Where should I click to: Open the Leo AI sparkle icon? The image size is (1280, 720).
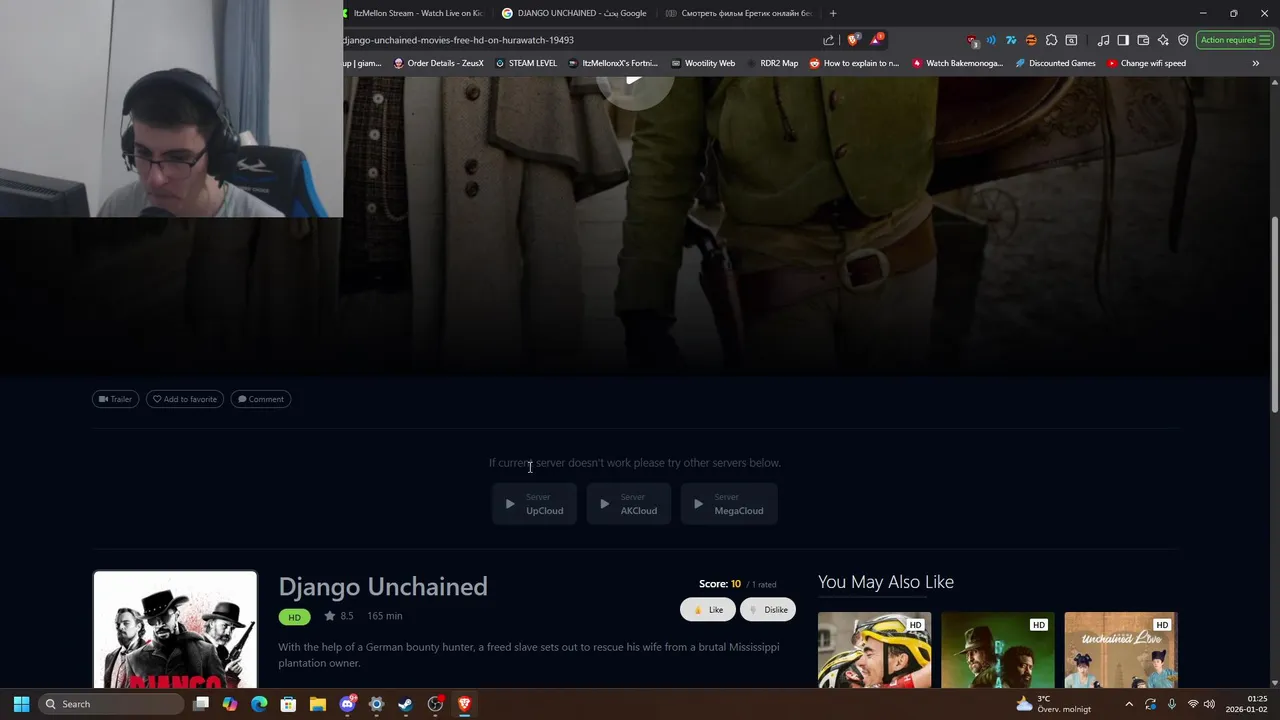coord(1163,40)
